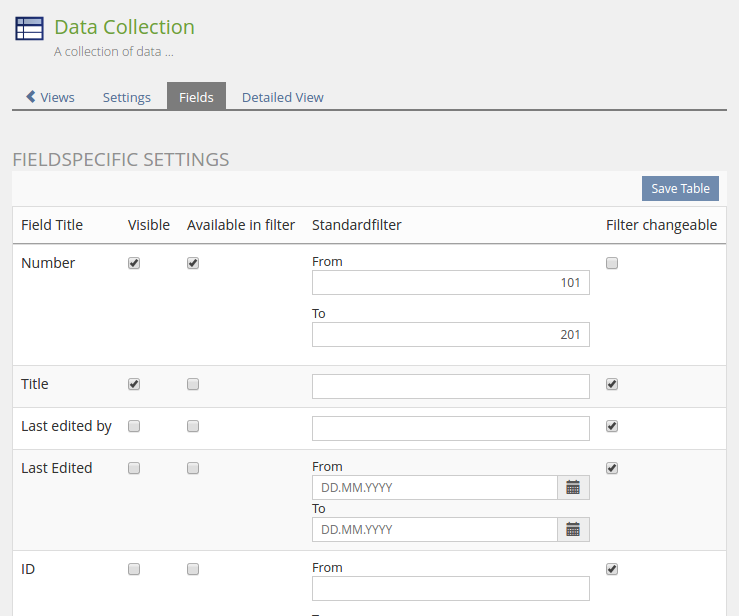The image size is (739, 616).
Task: Uncheck Filter changeable for Last Edited
Action: point(612,468)
